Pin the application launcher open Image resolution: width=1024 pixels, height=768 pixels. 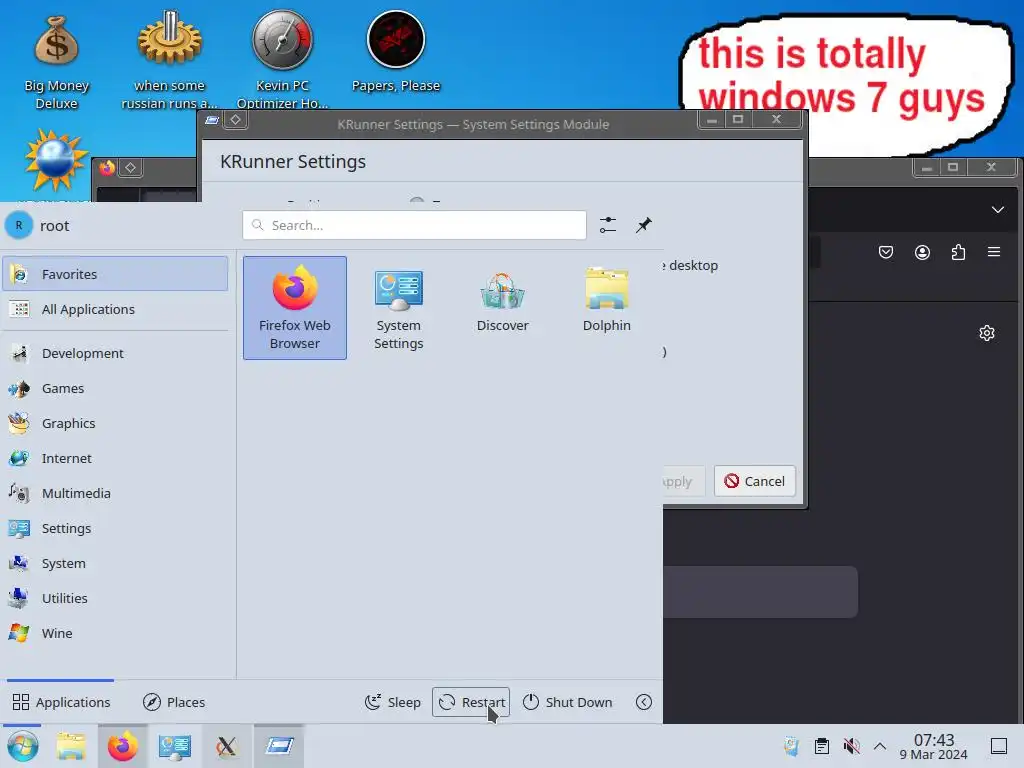pyautogui.click(x=644, y=225)
